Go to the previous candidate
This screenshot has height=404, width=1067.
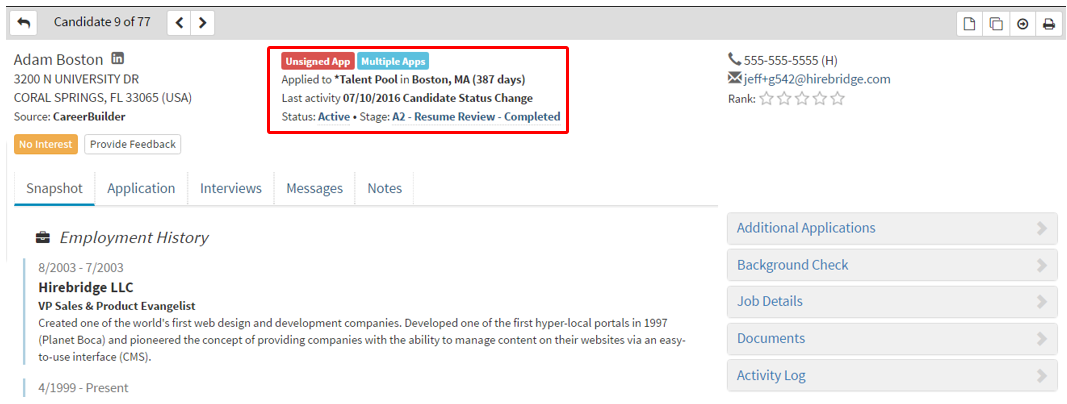point(179,23)
